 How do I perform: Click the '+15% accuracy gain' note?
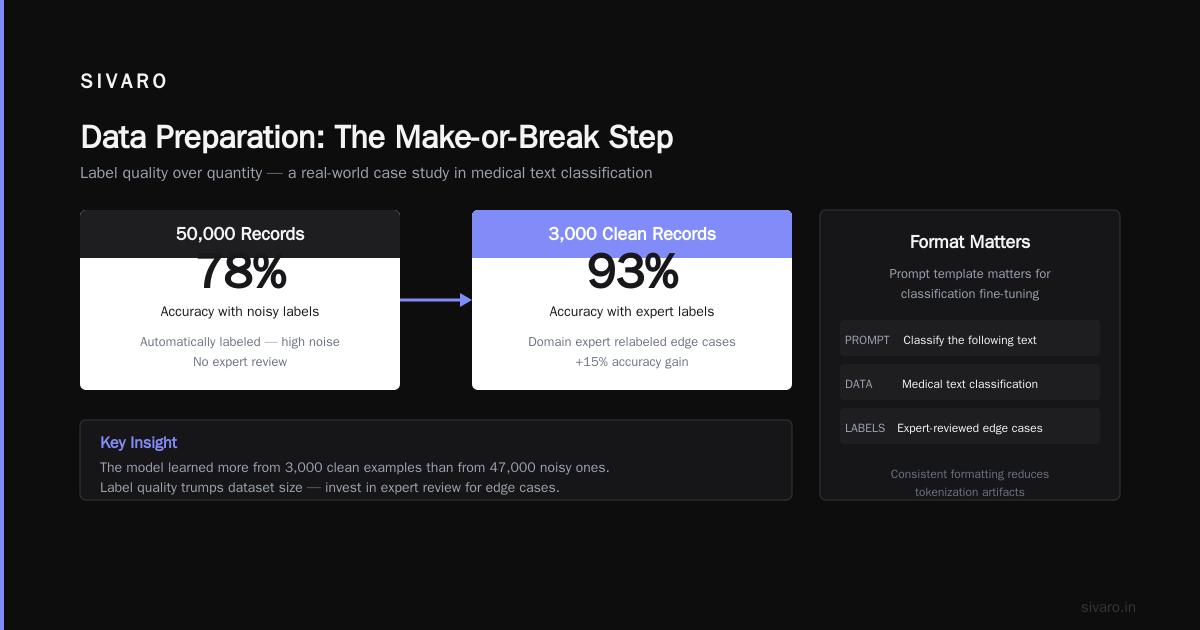(x=632, y=362)
